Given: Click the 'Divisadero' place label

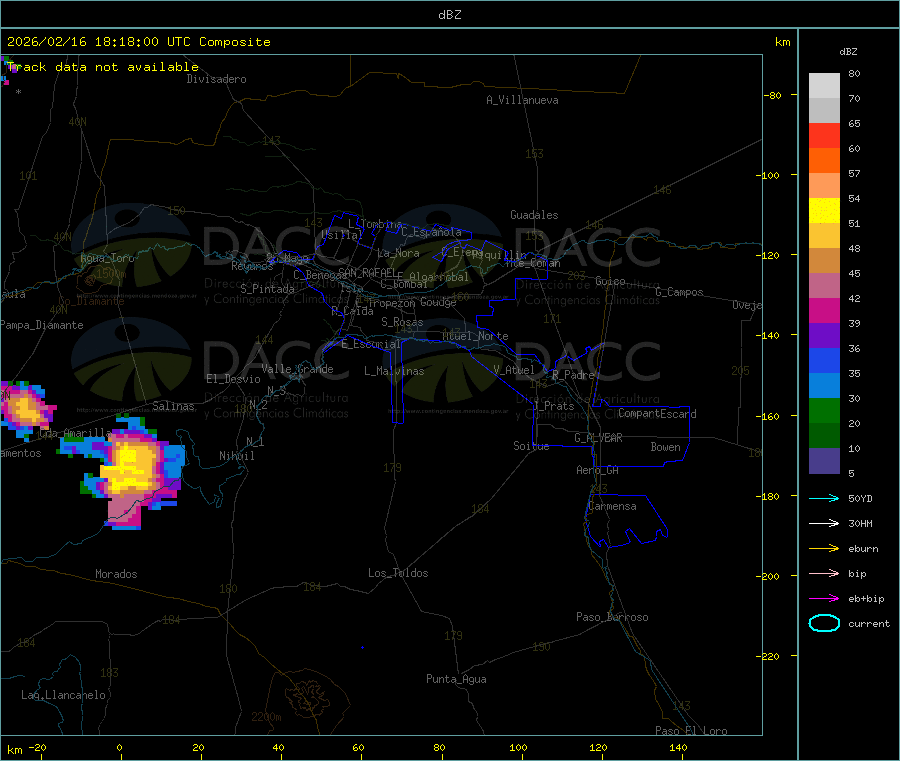Looking at the screenshot, I should pyautogui.click(x=216, y=79).
